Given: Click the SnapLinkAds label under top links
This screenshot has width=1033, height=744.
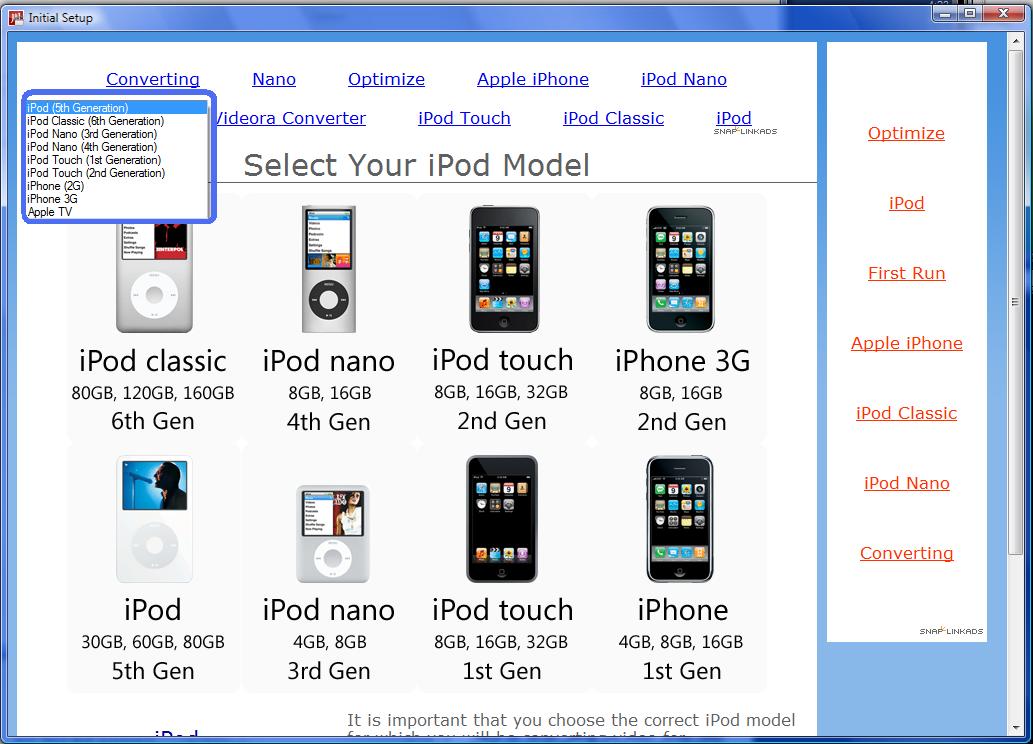Looking at the screenshot, I should pyautogui.click(x=745, y=131).
